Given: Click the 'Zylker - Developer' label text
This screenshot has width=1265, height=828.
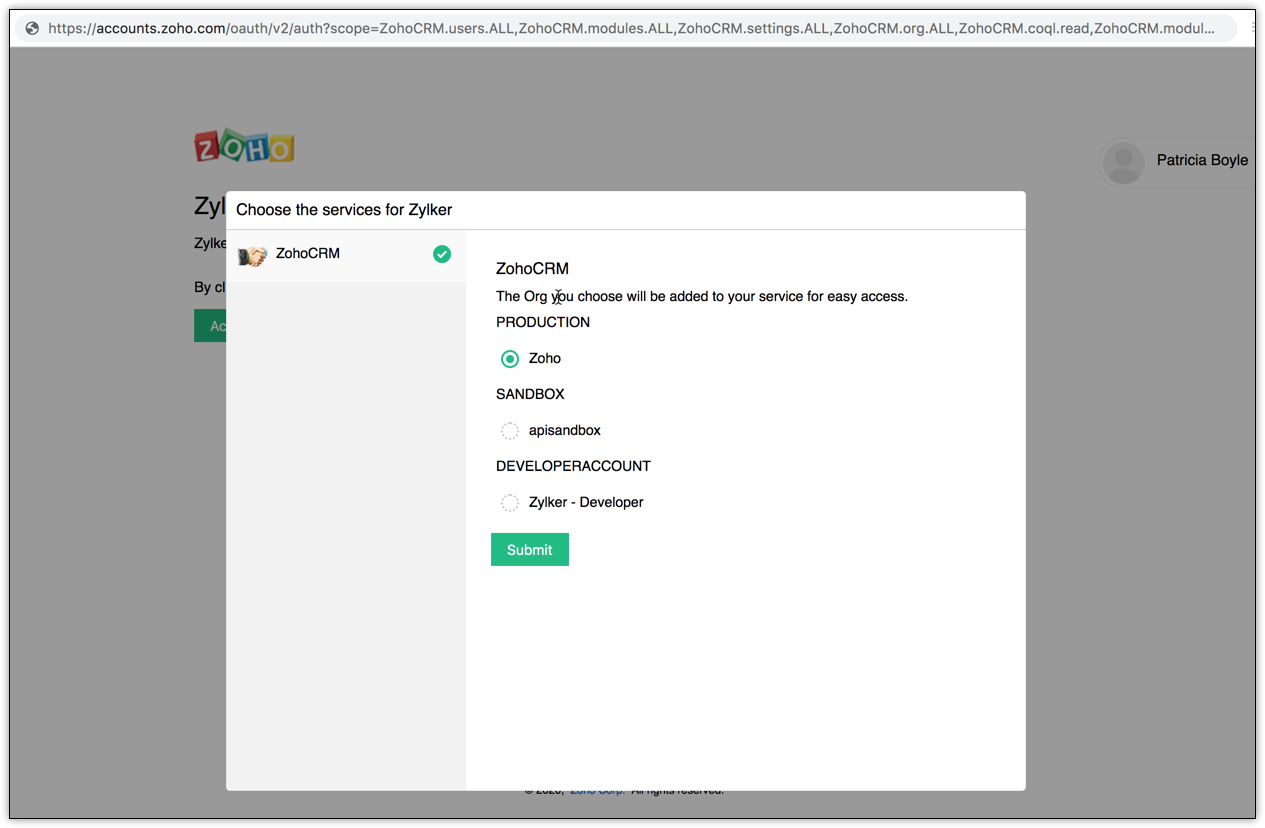Looking at the screenshot, I should coord(586,502).
